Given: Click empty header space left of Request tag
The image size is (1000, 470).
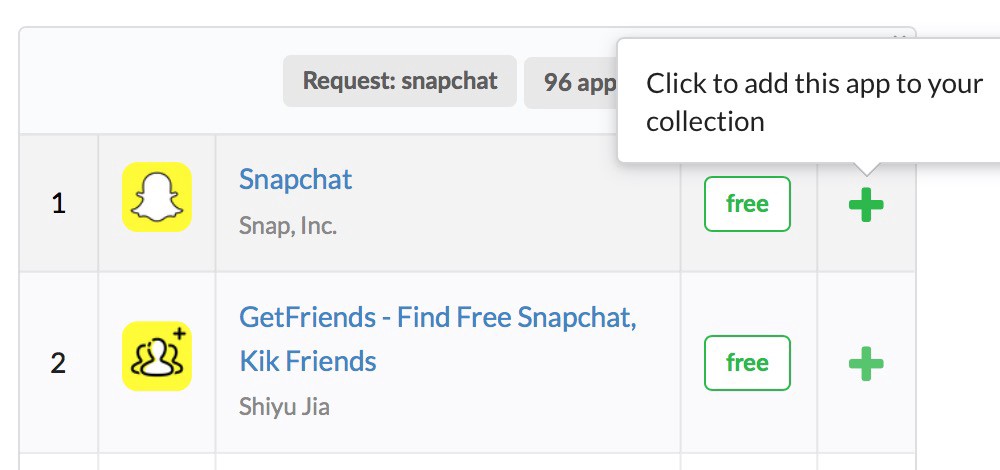Looking at the screenshot, I should click(150, 82).
